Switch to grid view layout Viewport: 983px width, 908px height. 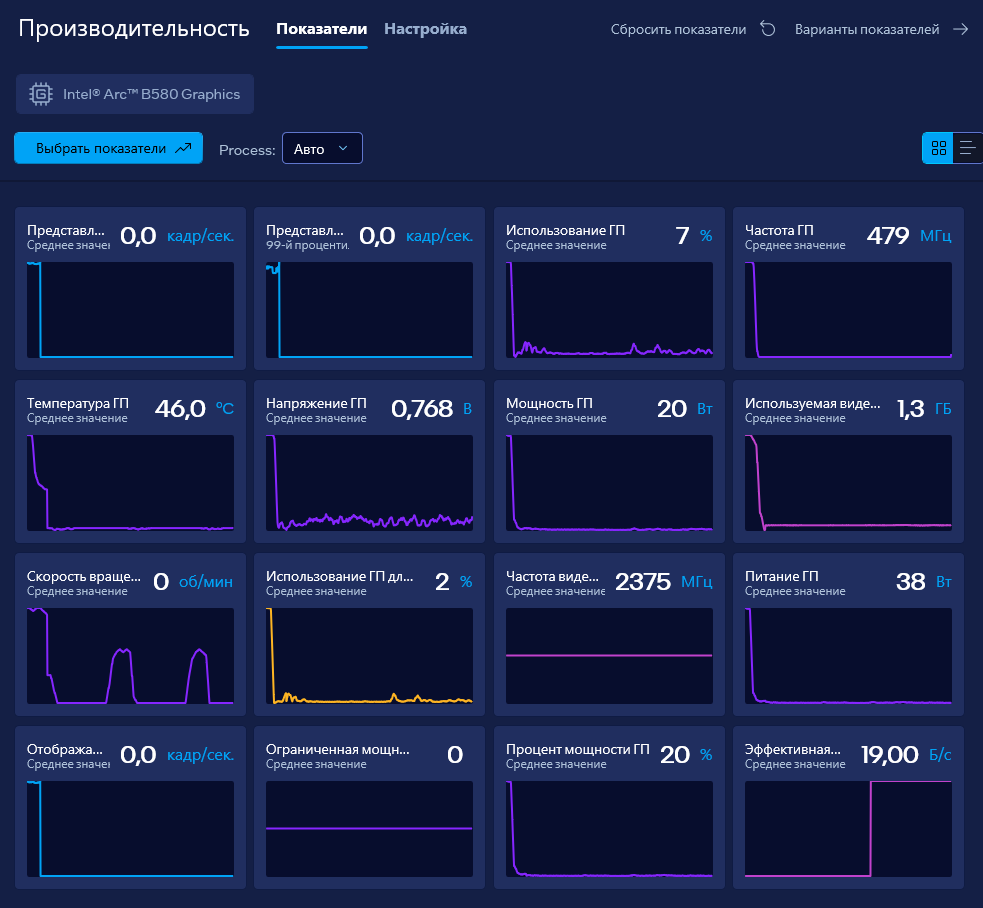click(x=938, y=148)
